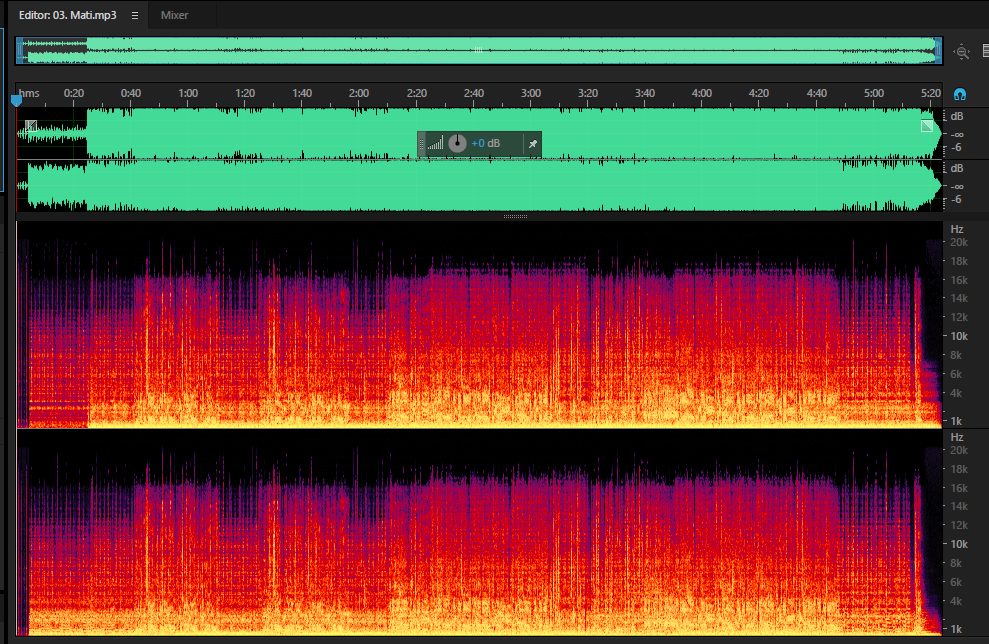Click the 20k label on left channel frequency scale
Image resolution: width=989 pixels, height=644 pixels.
pyautogui.click(x=959, y=242)
